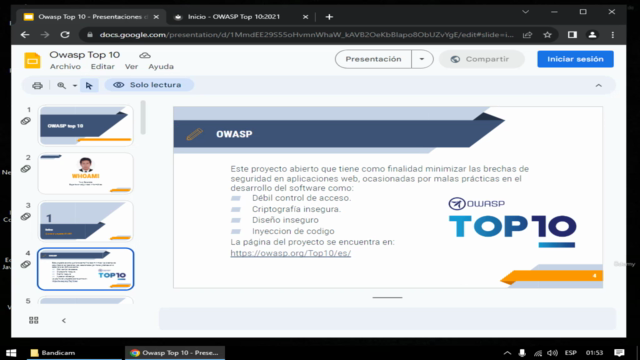This screenshot has width=640, height=360.
Task: Click the OWASP slide title text
Action: [x=234, y=134]
